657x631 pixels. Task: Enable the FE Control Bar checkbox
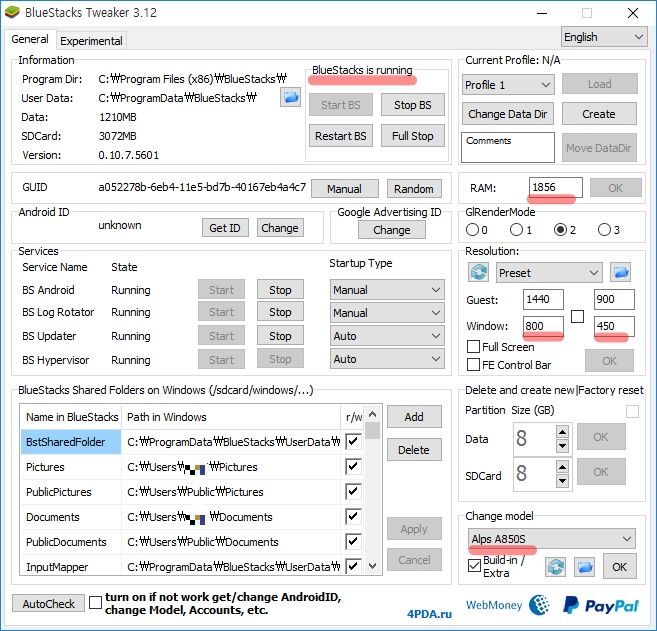click(x=473, y=365)
